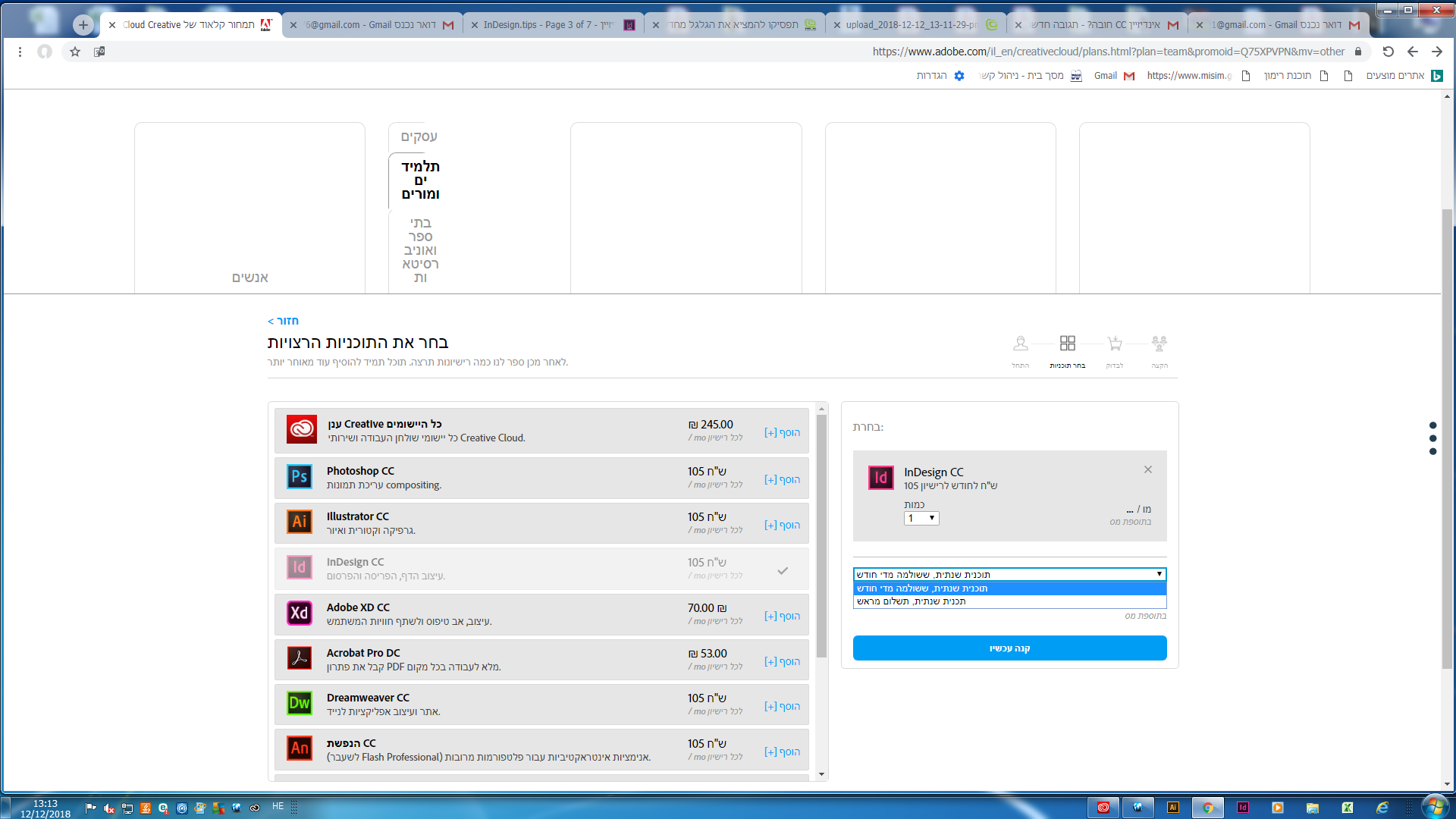Click the Creative Cloud All Apps icon
Screen dimensions: 1456x819
301,429
